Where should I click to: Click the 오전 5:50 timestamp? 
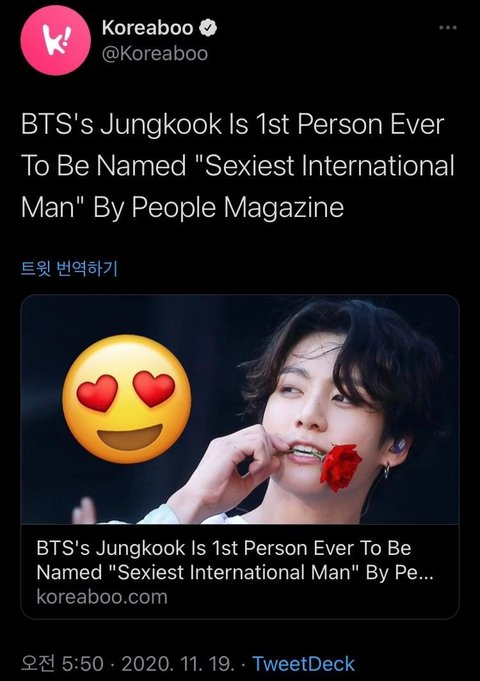62,664
